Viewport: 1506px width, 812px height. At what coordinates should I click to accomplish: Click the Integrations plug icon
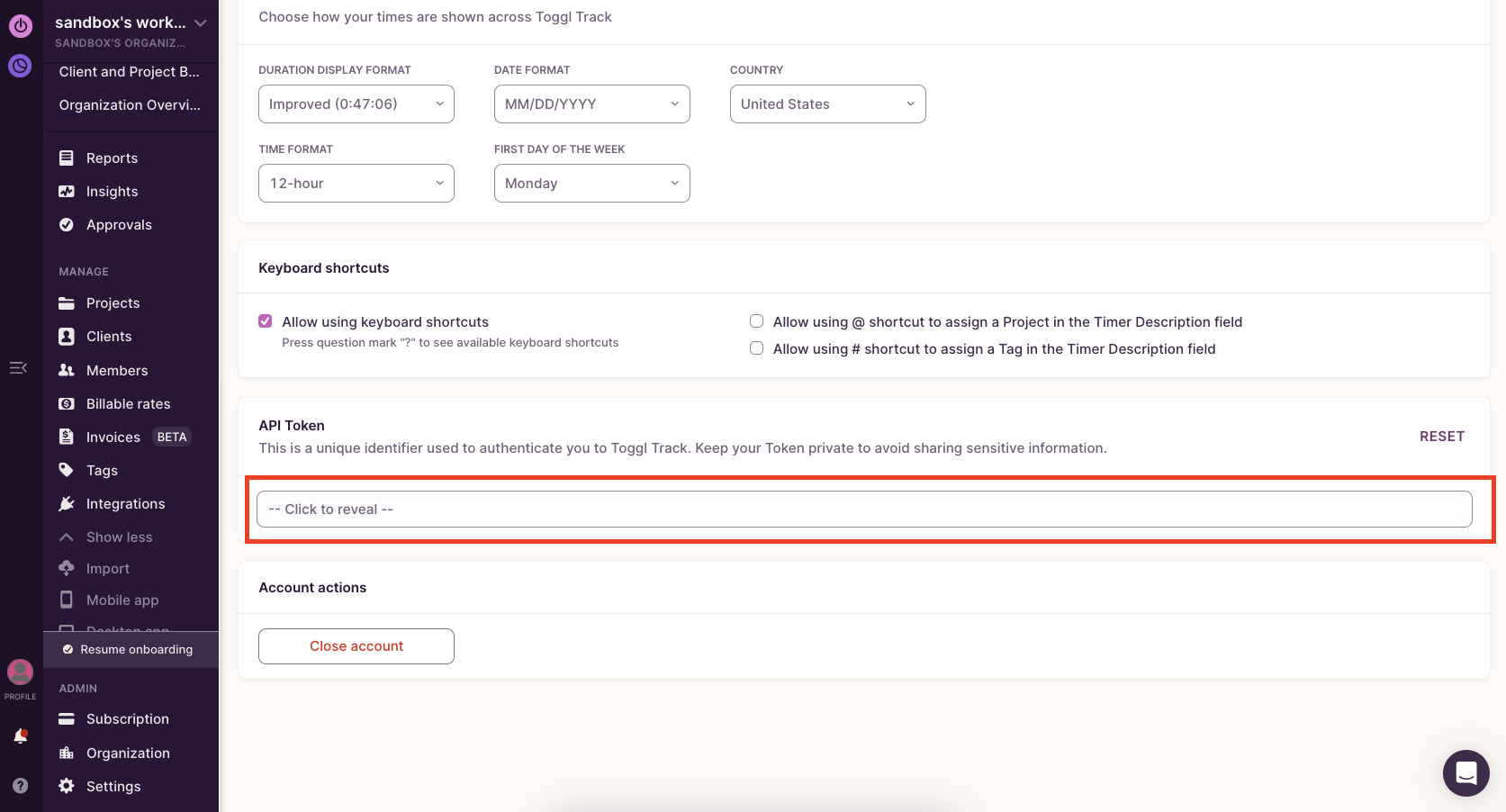coord(67,503)
